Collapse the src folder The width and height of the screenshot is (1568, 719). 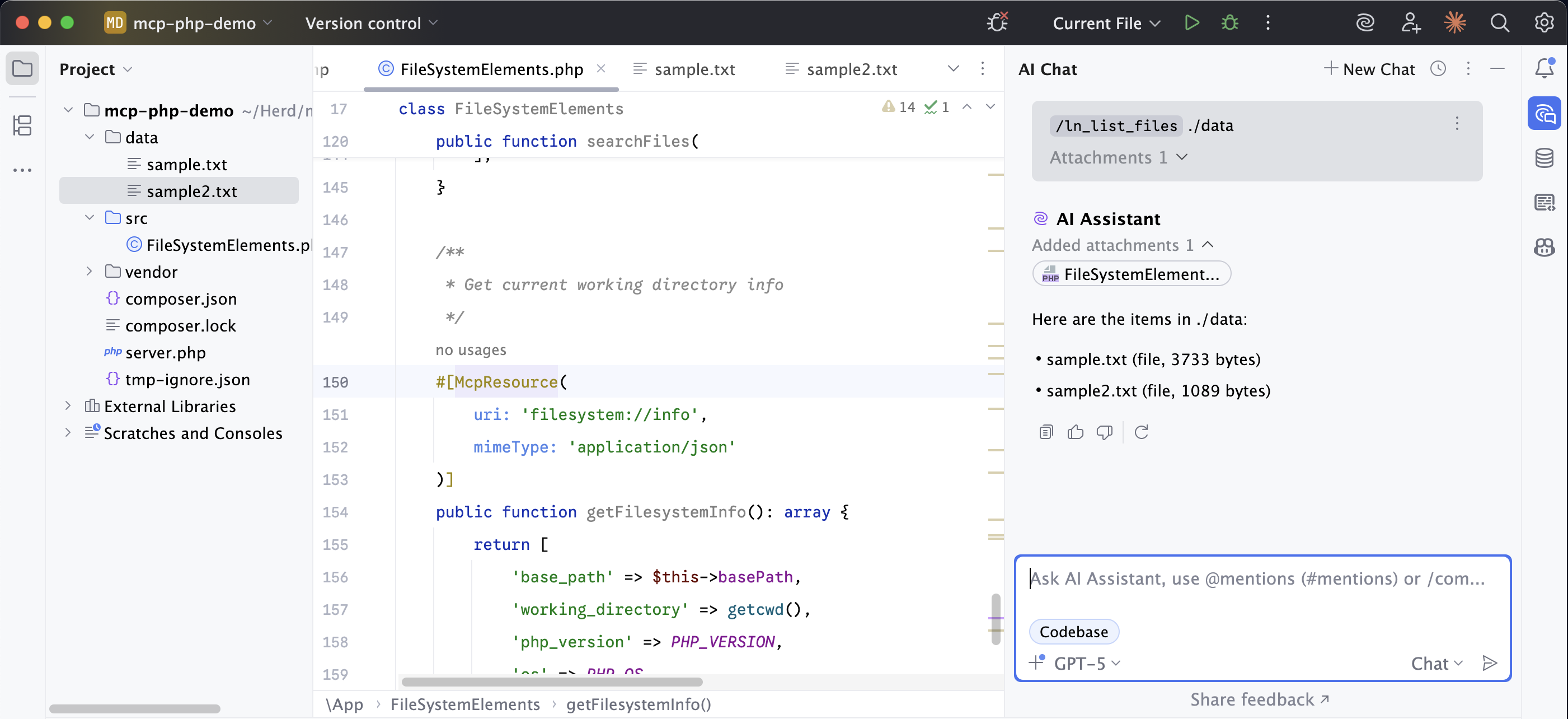pos(90,217)
